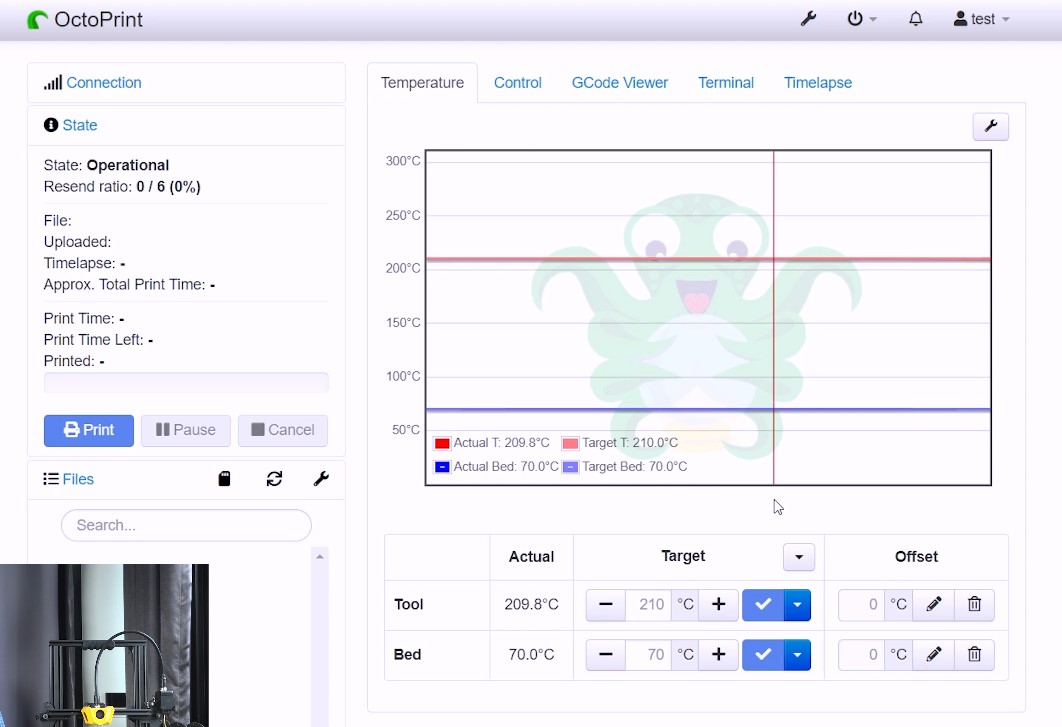Expand the Tool target confirm caret dropdown
Viewport: 1062px width, 727px height.
pyautogui.click(x=796, y=604)
